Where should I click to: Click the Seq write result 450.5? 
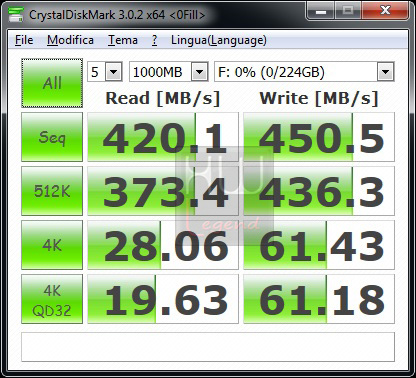tap(319, 137)
